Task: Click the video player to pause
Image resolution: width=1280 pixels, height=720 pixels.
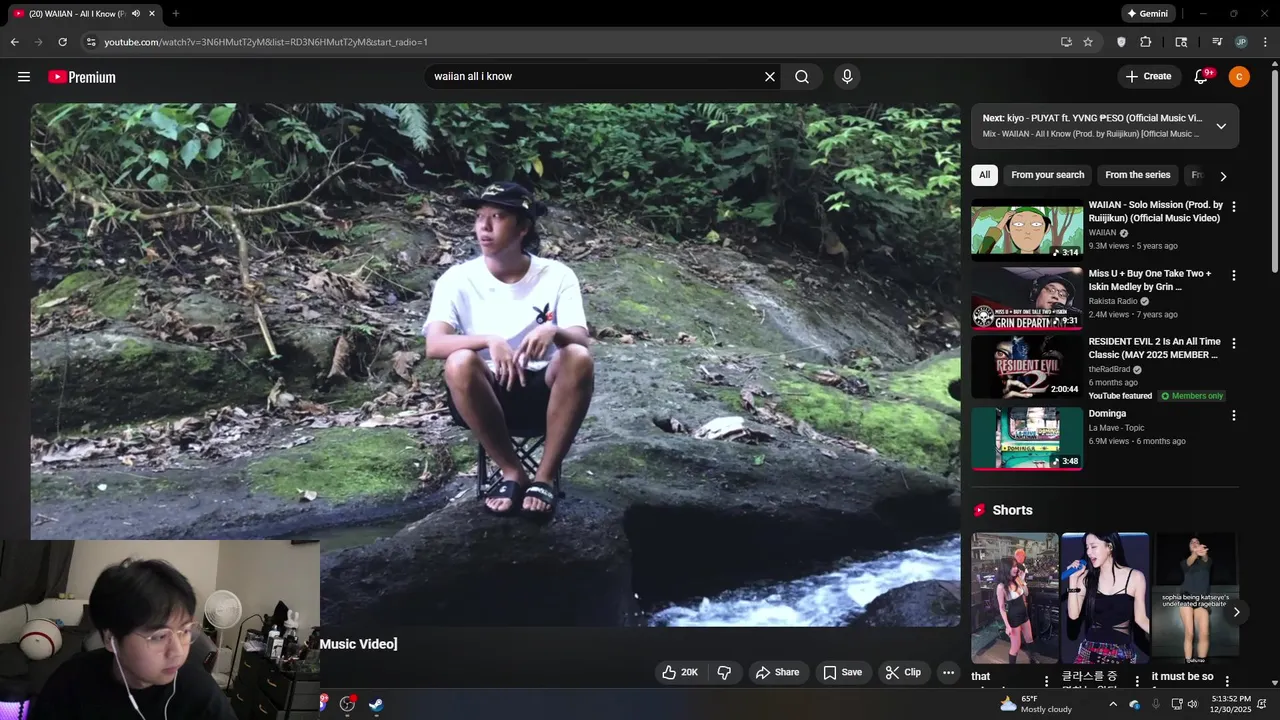Action: coord(495,365)
